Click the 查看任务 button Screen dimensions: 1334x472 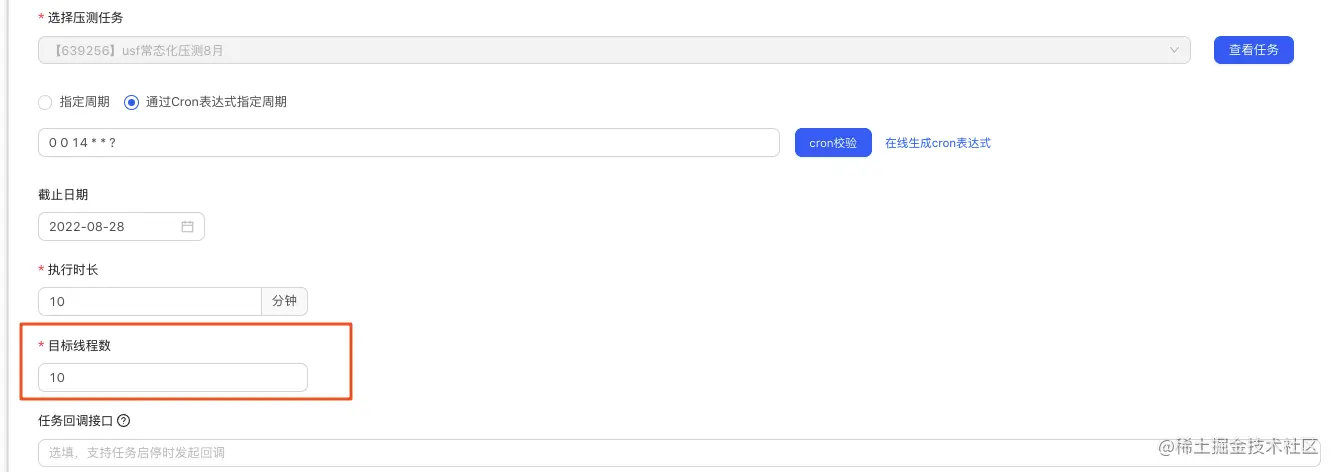1253,50
